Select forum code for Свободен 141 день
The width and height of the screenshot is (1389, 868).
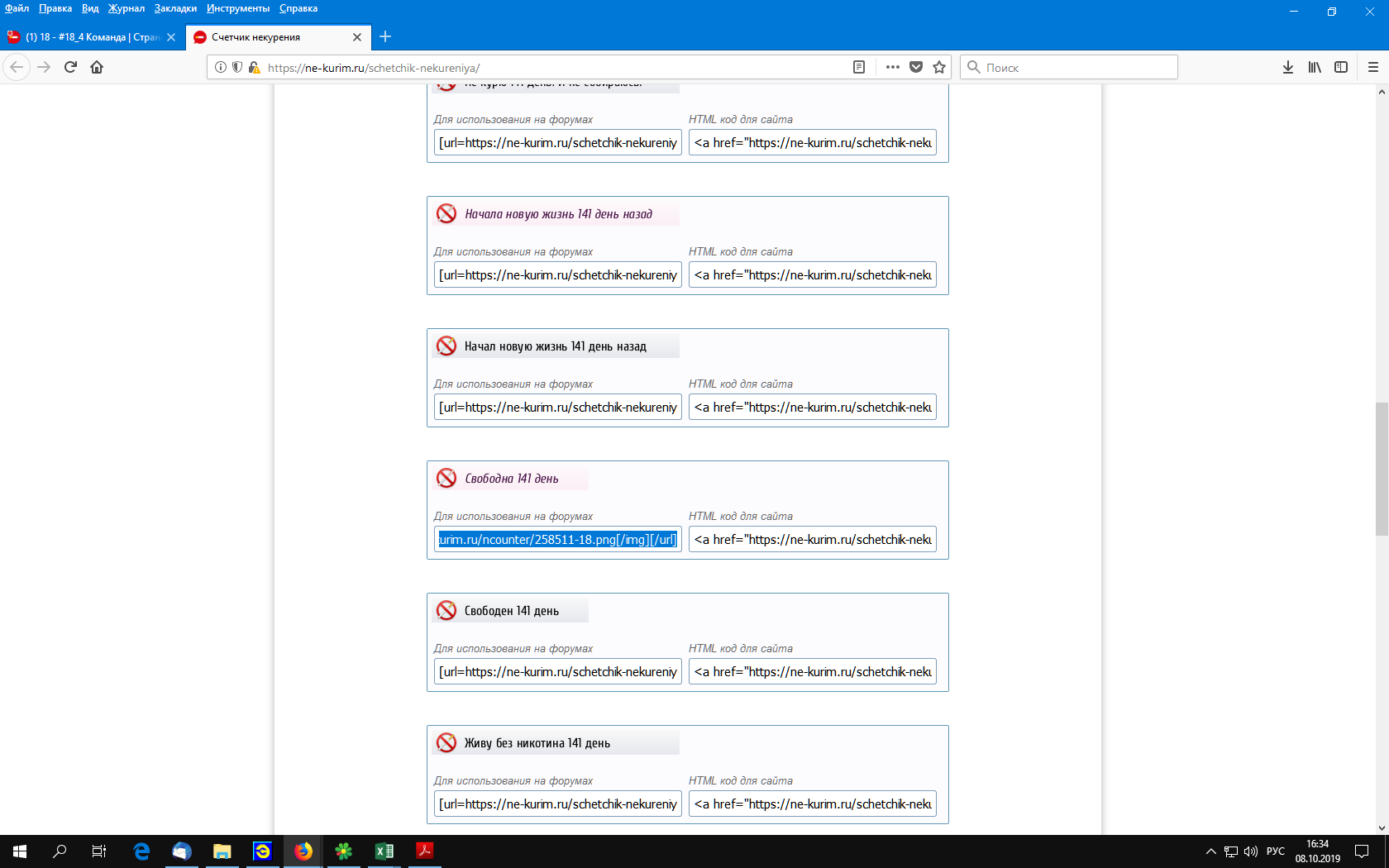coord(558,671)
